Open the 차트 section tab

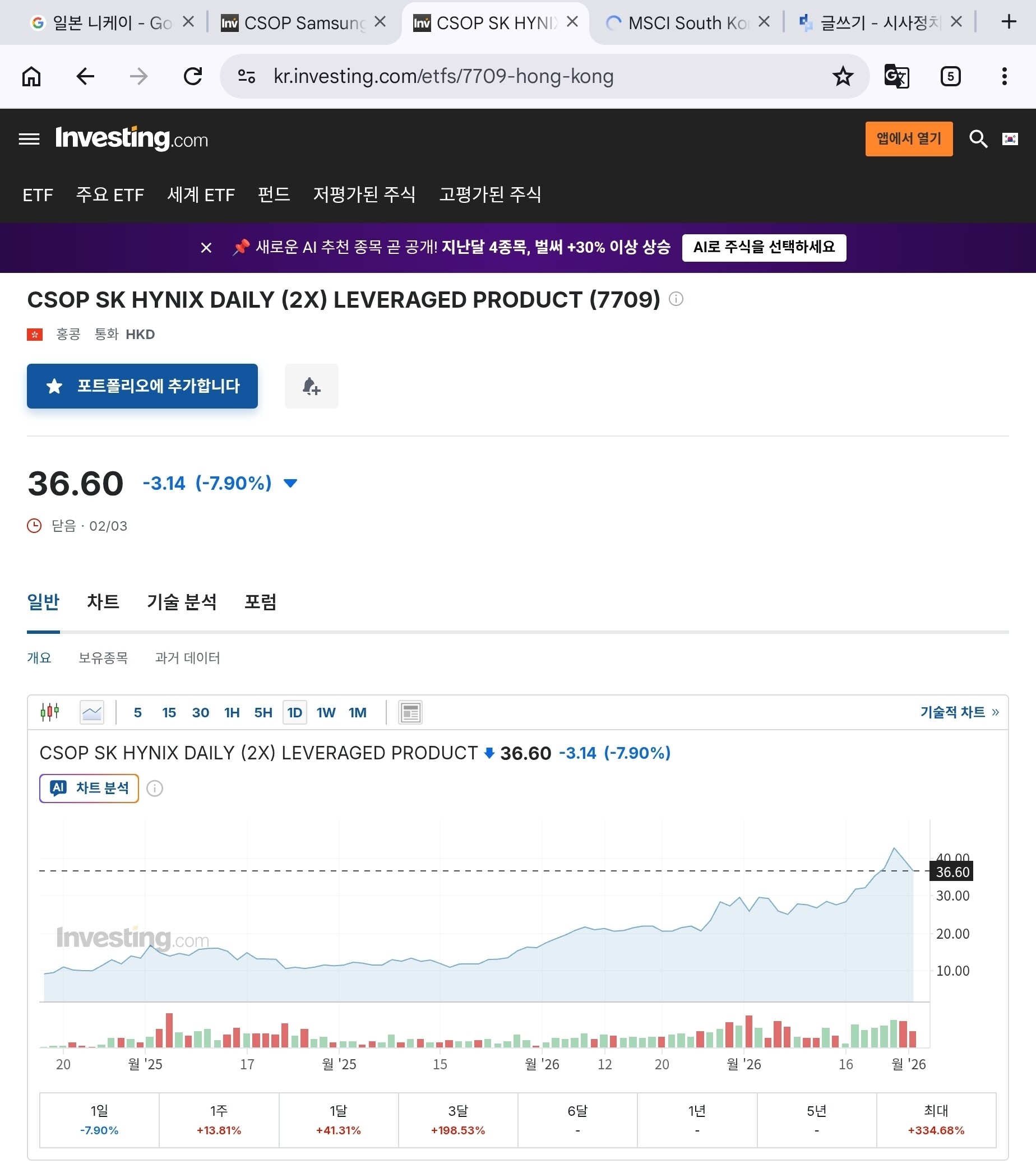(103, 602)
